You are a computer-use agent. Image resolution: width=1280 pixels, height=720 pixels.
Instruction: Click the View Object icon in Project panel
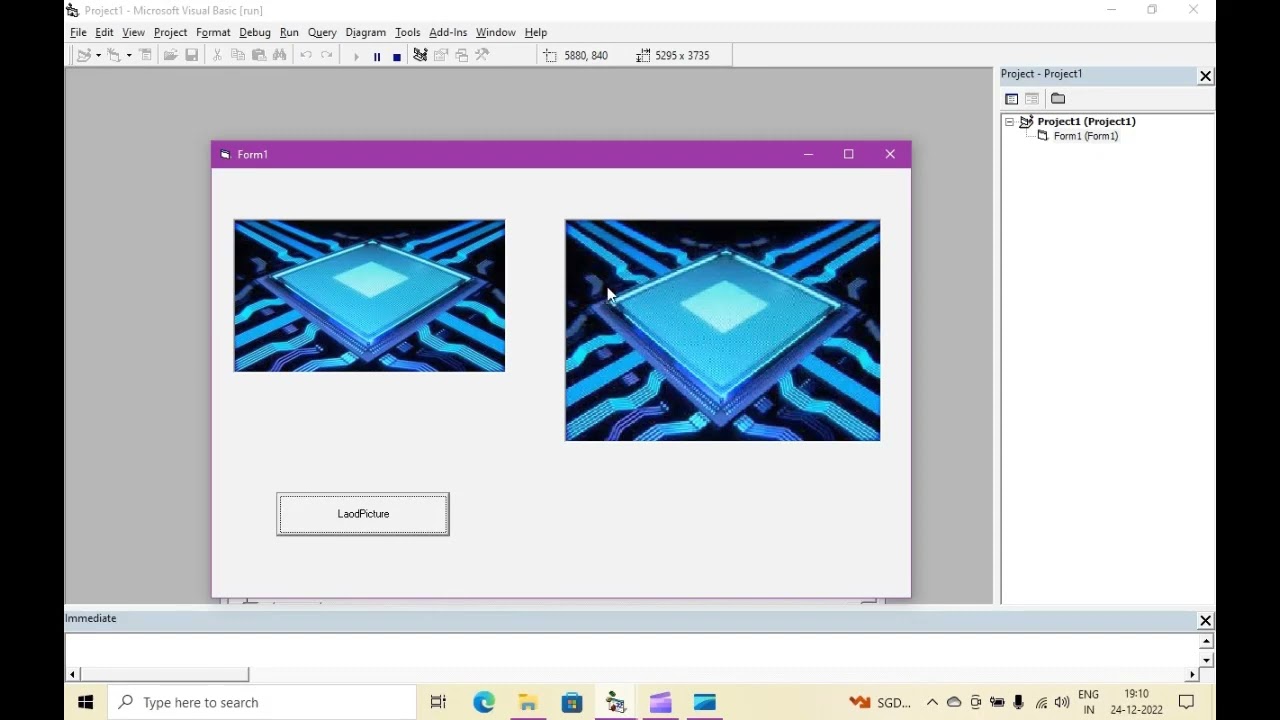coord(1033,99)
